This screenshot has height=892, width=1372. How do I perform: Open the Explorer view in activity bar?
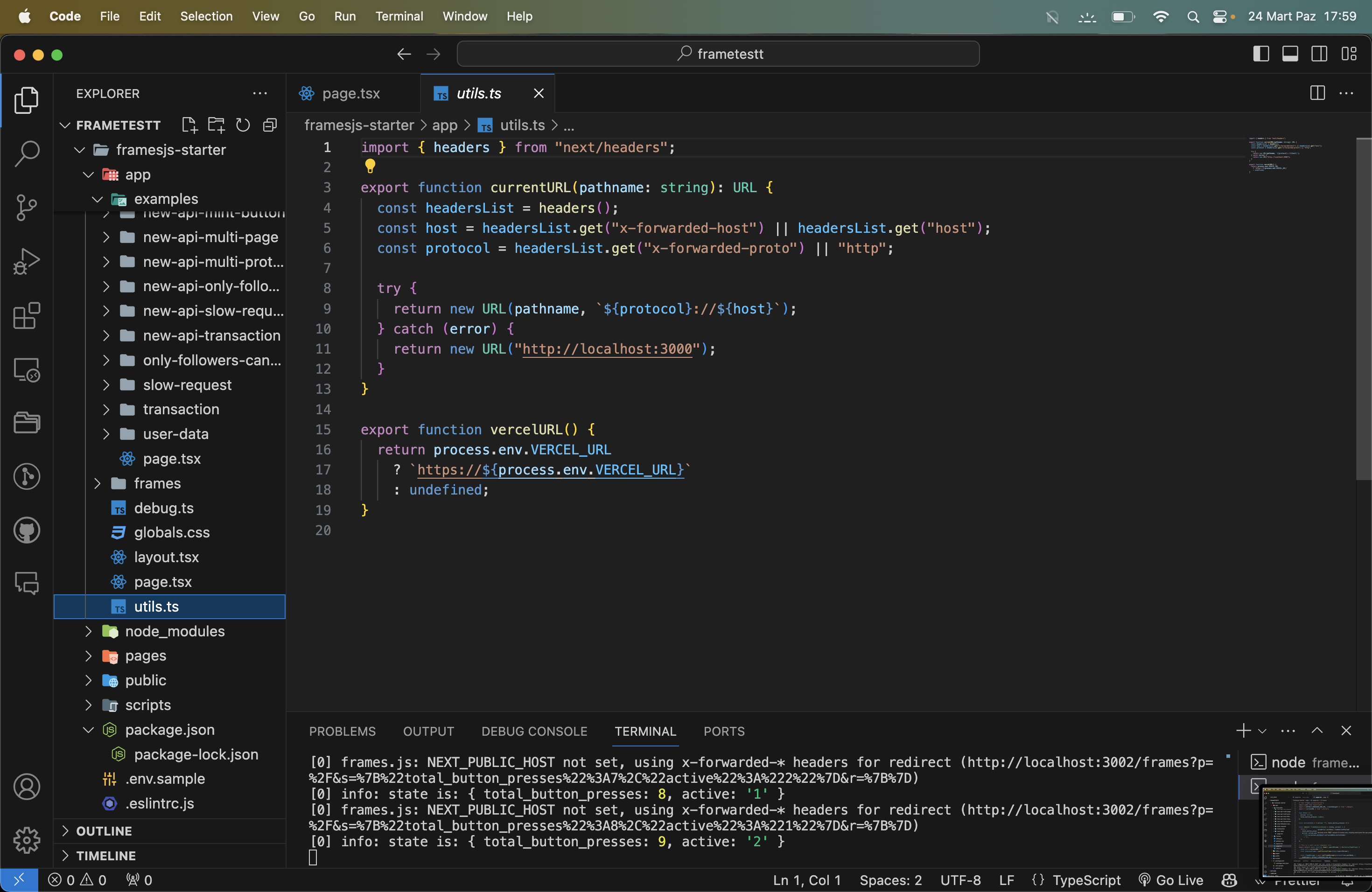click(27, 100)
